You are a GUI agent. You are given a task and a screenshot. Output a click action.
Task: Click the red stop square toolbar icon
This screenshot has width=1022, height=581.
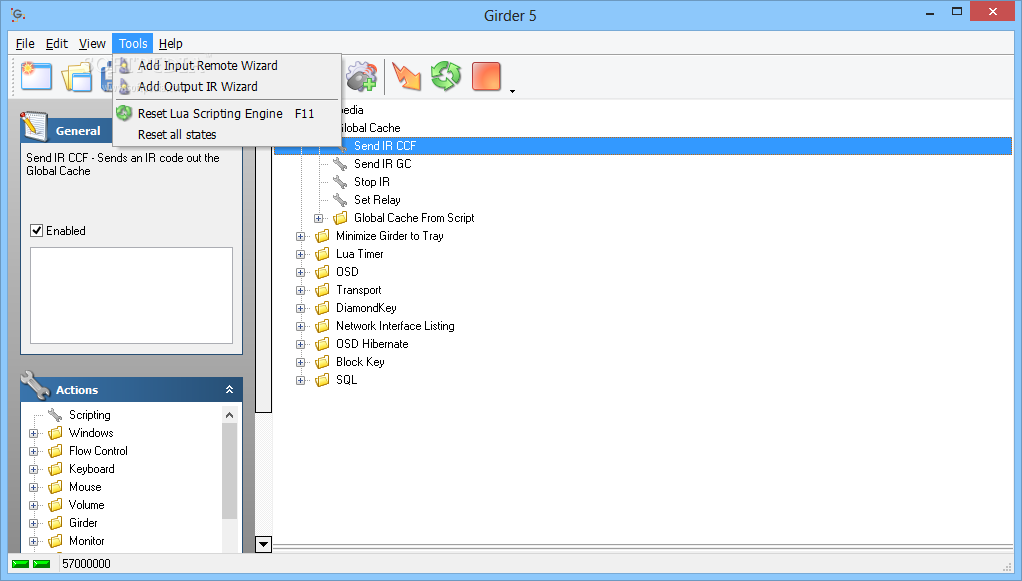[x=486, y=76]
